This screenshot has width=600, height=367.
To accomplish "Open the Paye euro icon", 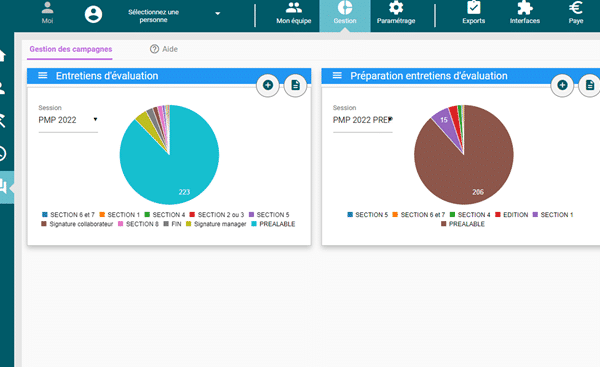I will (x=576, y=8).
